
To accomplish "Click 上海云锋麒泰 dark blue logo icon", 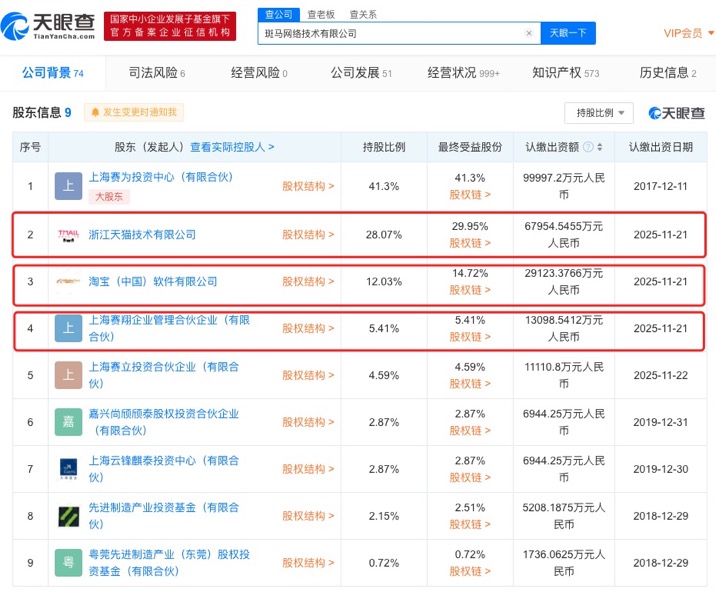I will point(68,469).
